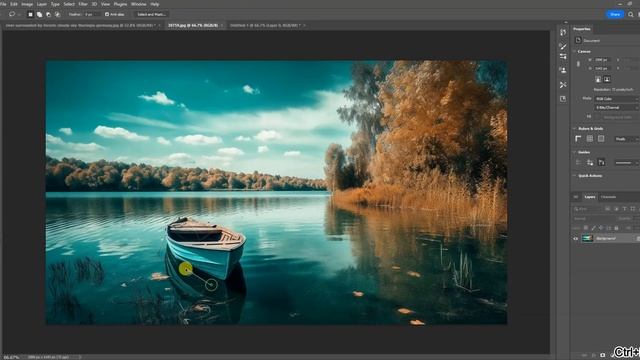Click the canvas Height field
This screenshot has height=360, width=640.
(603, 69)
